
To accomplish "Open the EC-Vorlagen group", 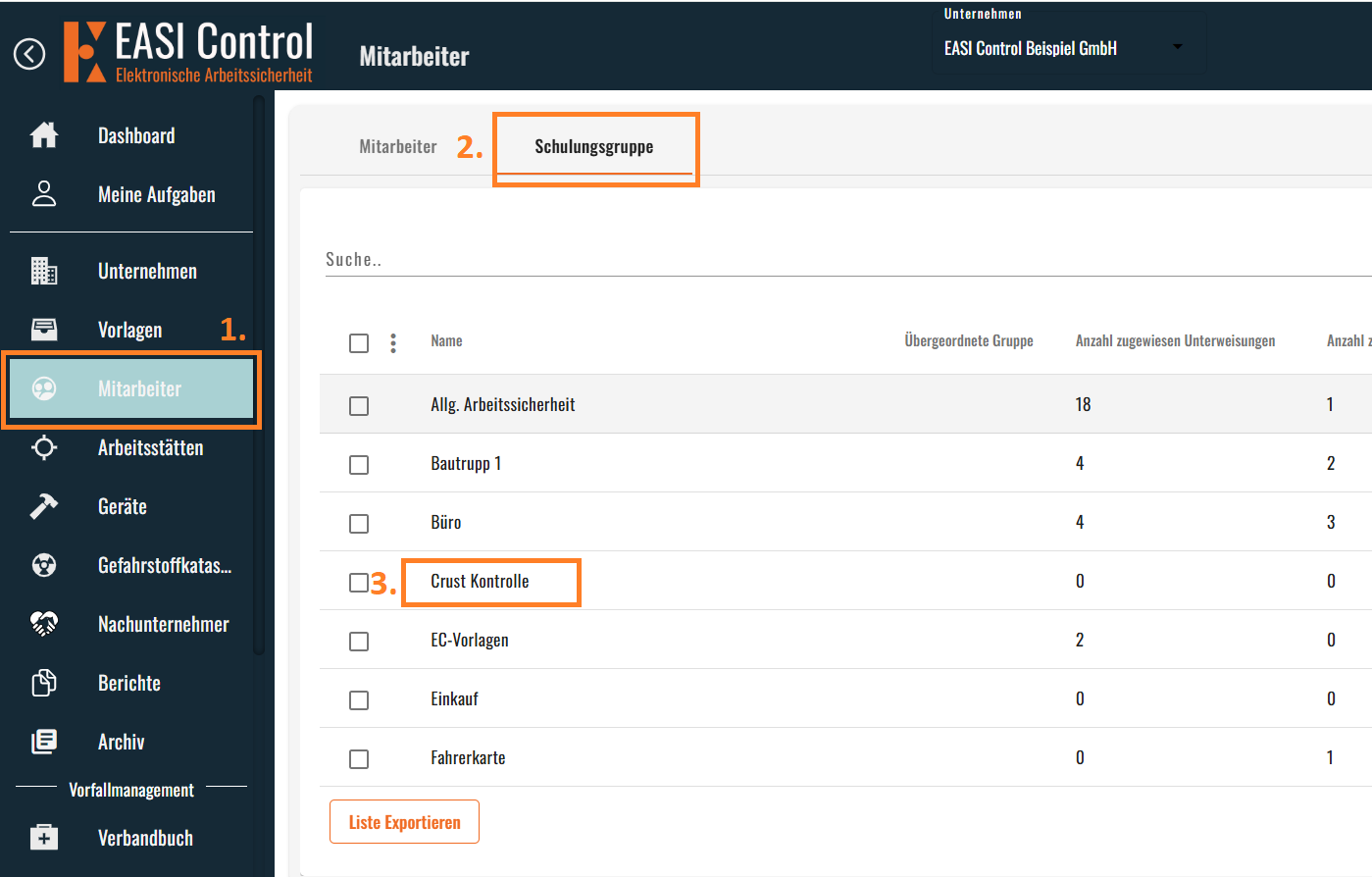I will [x=469, y=641].
